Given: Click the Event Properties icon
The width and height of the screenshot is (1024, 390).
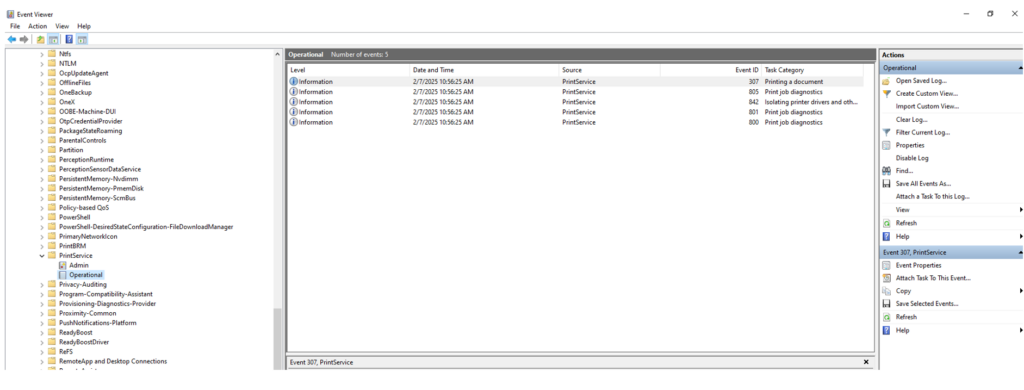Looking at the screenshot, I should pyautogui.click(x=886, y=265).
